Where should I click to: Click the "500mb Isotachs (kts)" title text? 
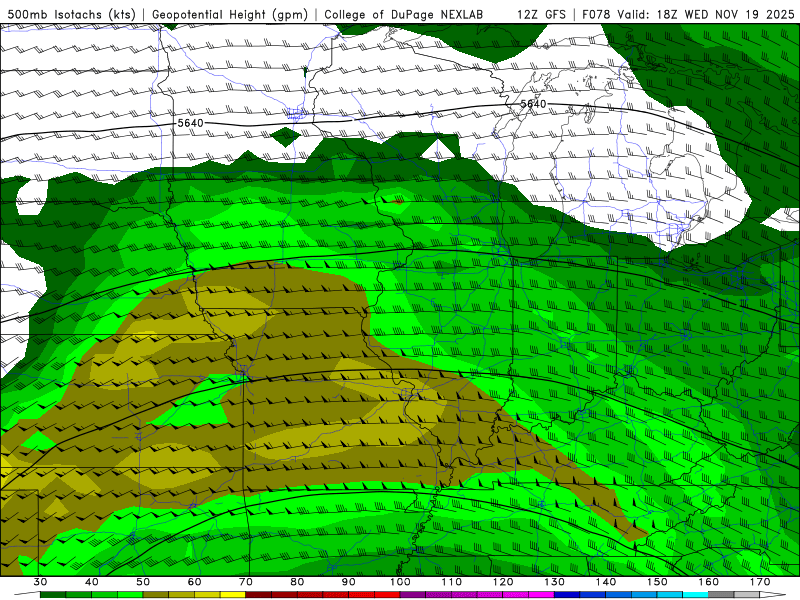pos(71,14)
